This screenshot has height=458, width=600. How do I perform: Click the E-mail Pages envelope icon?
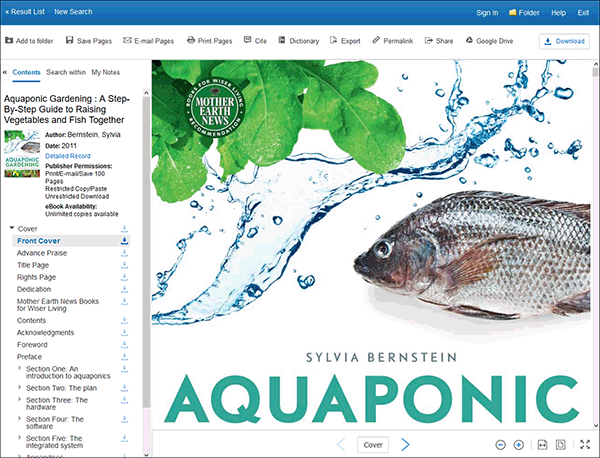127,40
